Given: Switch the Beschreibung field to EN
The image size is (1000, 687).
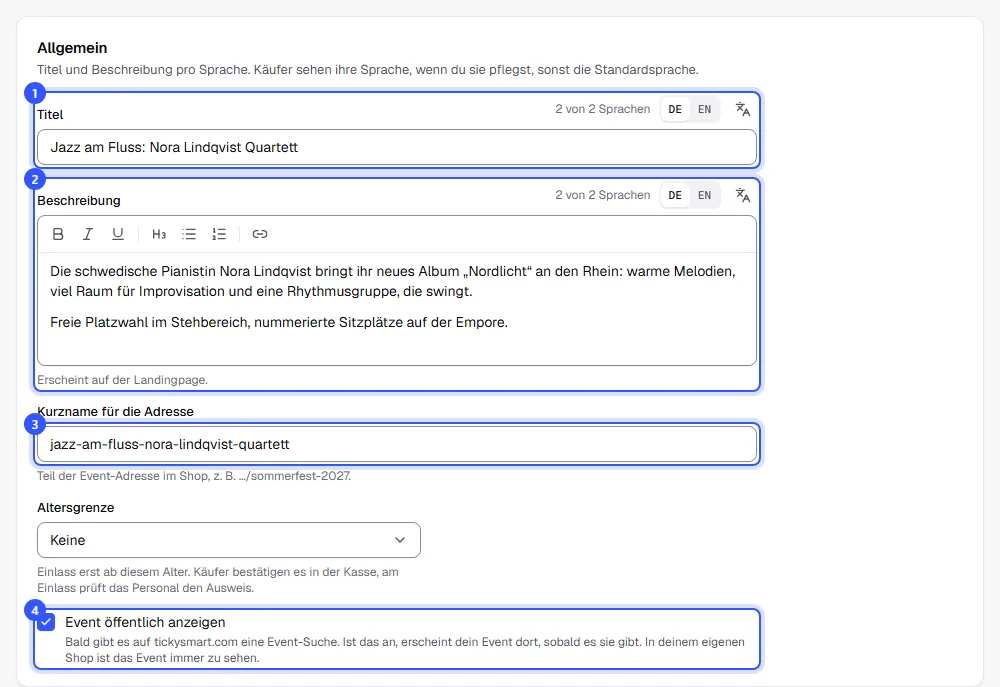Looking at the screenshot, I should point(704,195).
